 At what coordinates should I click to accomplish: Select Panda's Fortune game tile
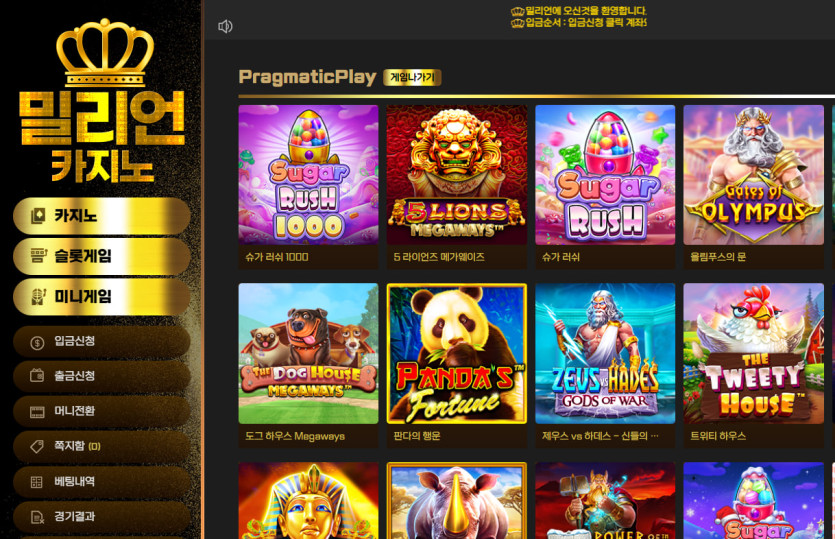point(456,354)
